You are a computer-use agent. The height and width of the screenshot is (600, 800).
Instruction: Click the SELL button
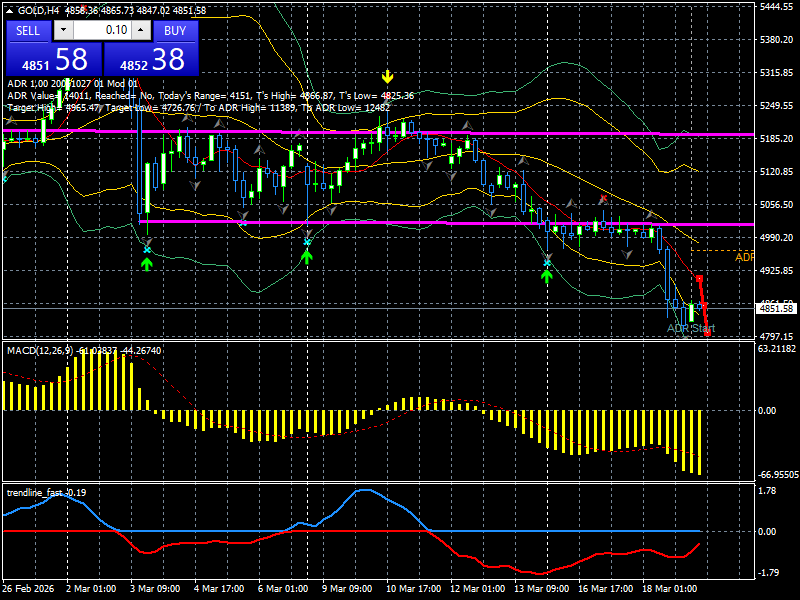pyautogui.click(x=28, y=31)
